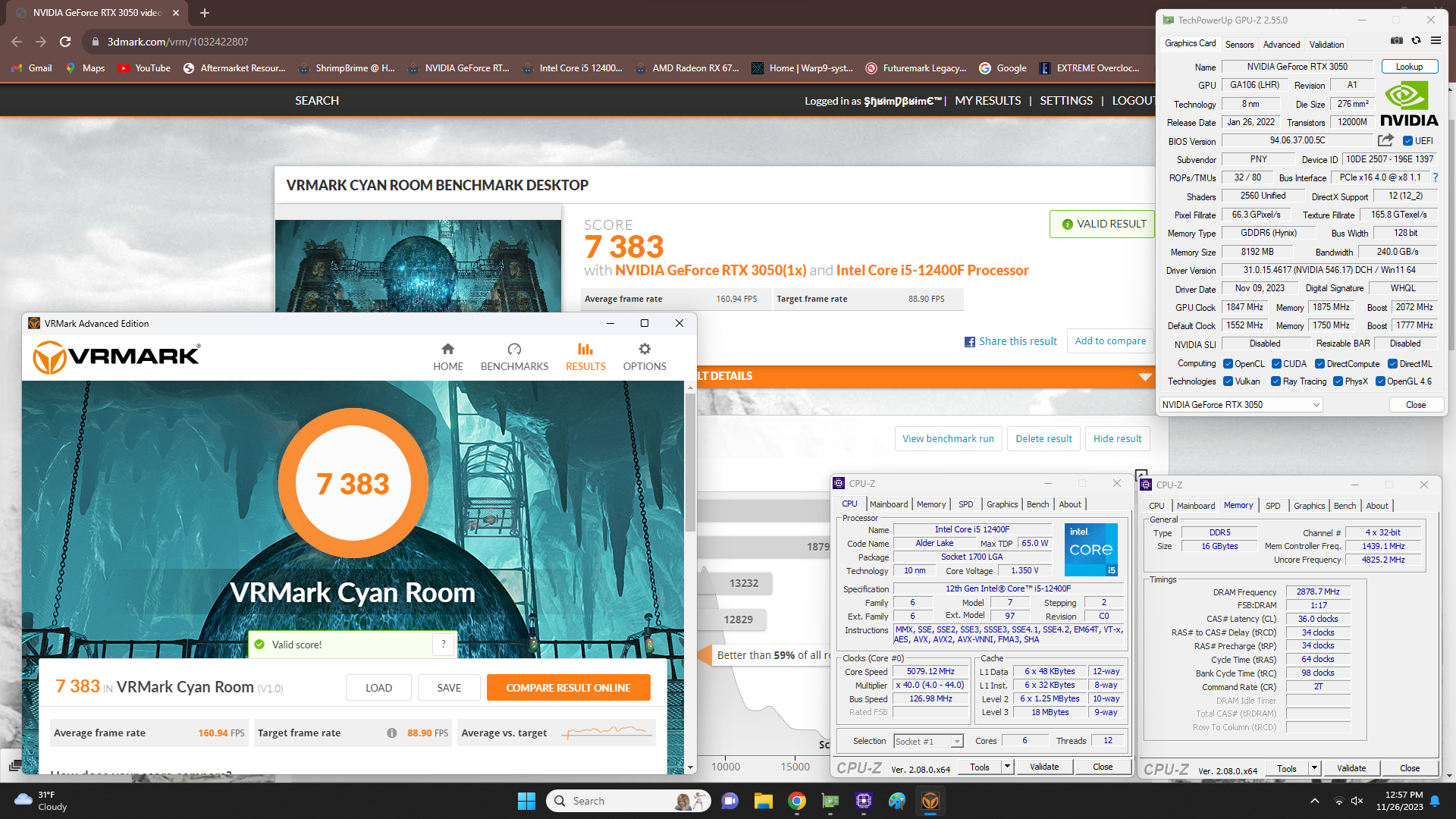Open the Mainboard tab in left CPU-Z window
Viewport: 1456px width, 819px height.
(889, 504)
